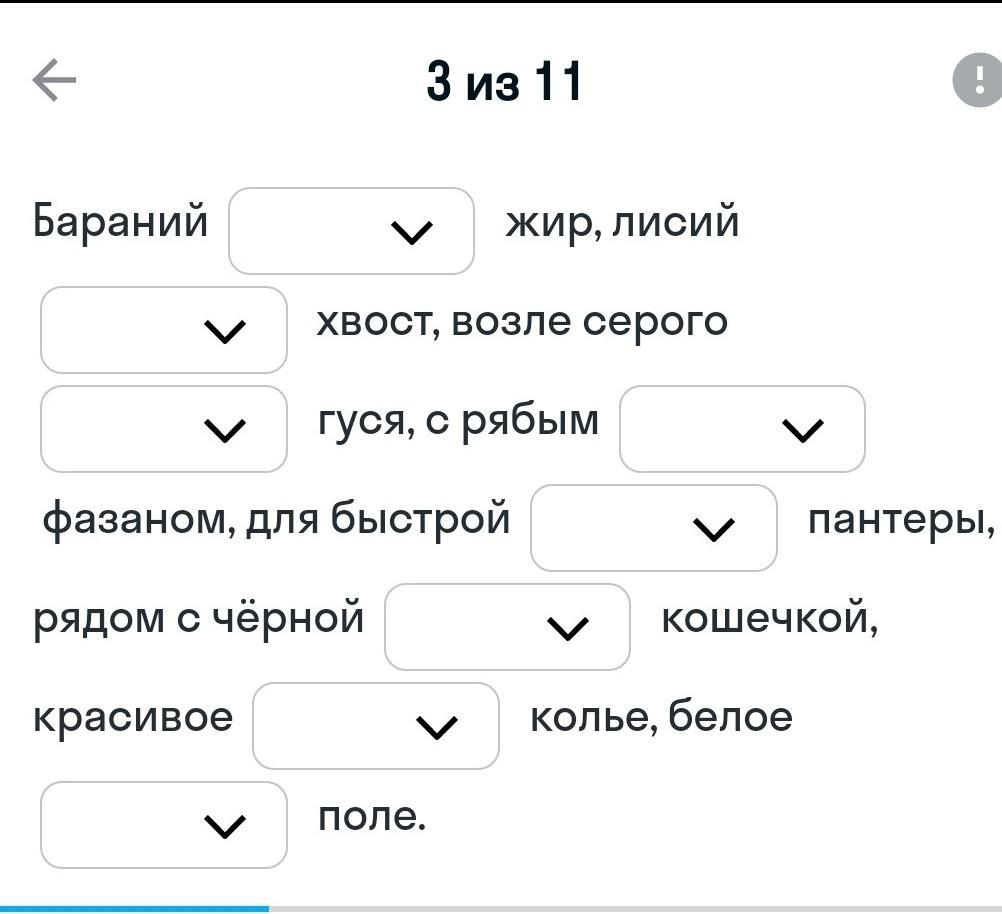Click chevron arrow in dropdown before 'кошечкой'
1002x914 pixels.
coord(568,628)
